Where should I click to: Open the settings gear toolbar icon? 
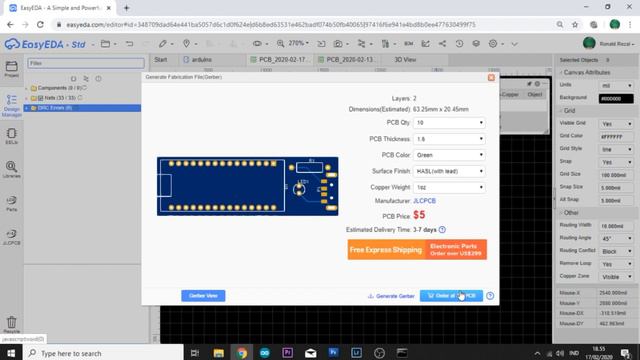(493, 44)
